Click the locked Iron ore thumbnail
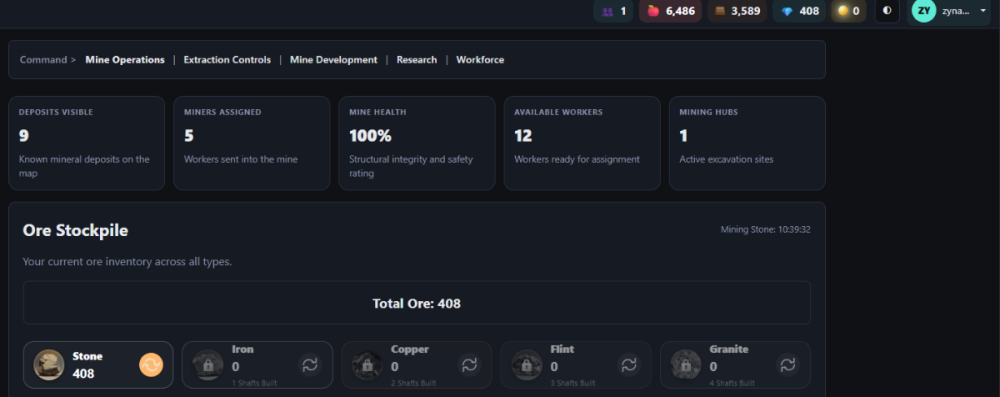 [208, 365]
